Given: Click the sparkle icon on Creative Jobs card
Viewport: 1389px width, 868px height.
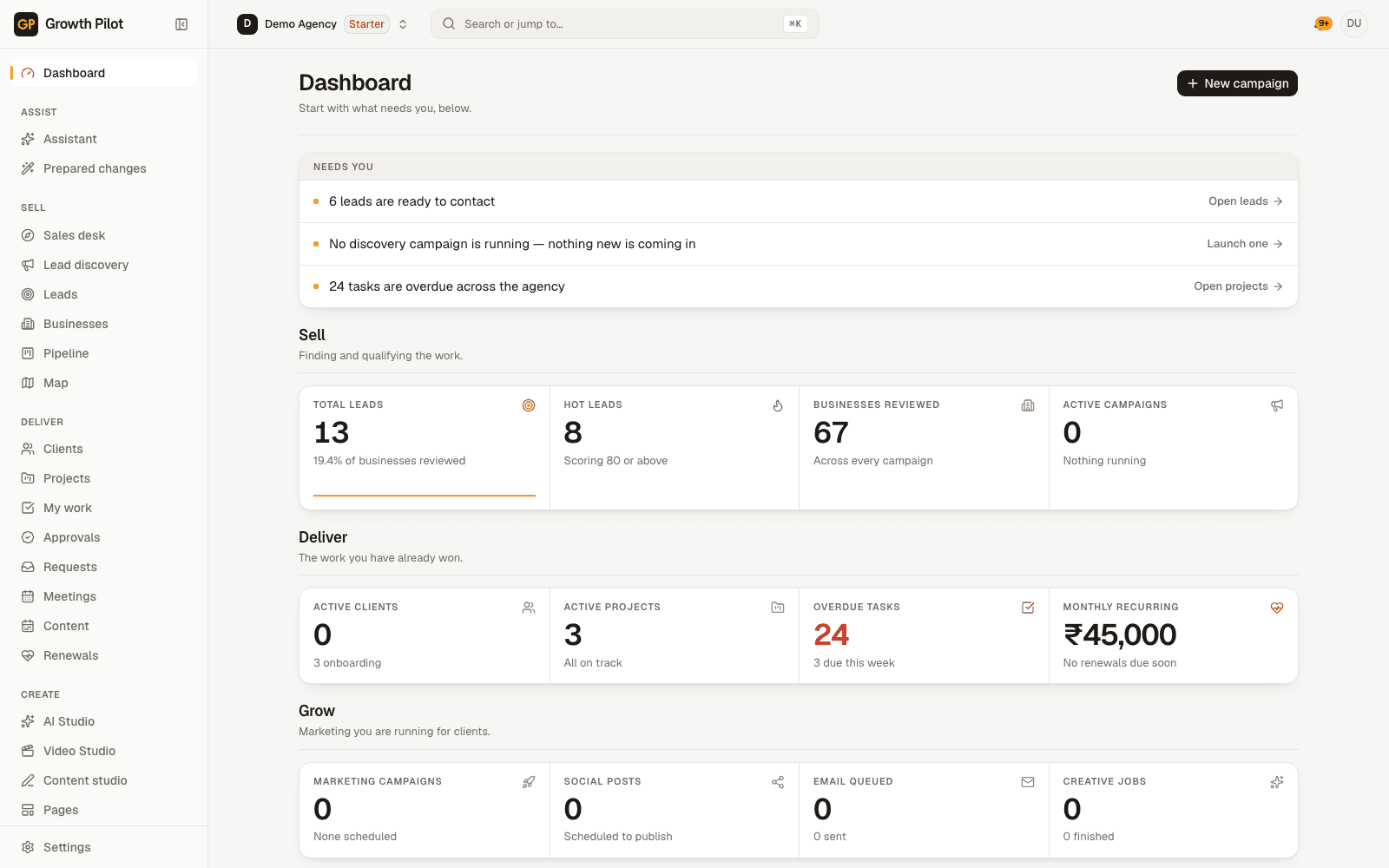Looking at the screenshot, I should (1277, 782).
